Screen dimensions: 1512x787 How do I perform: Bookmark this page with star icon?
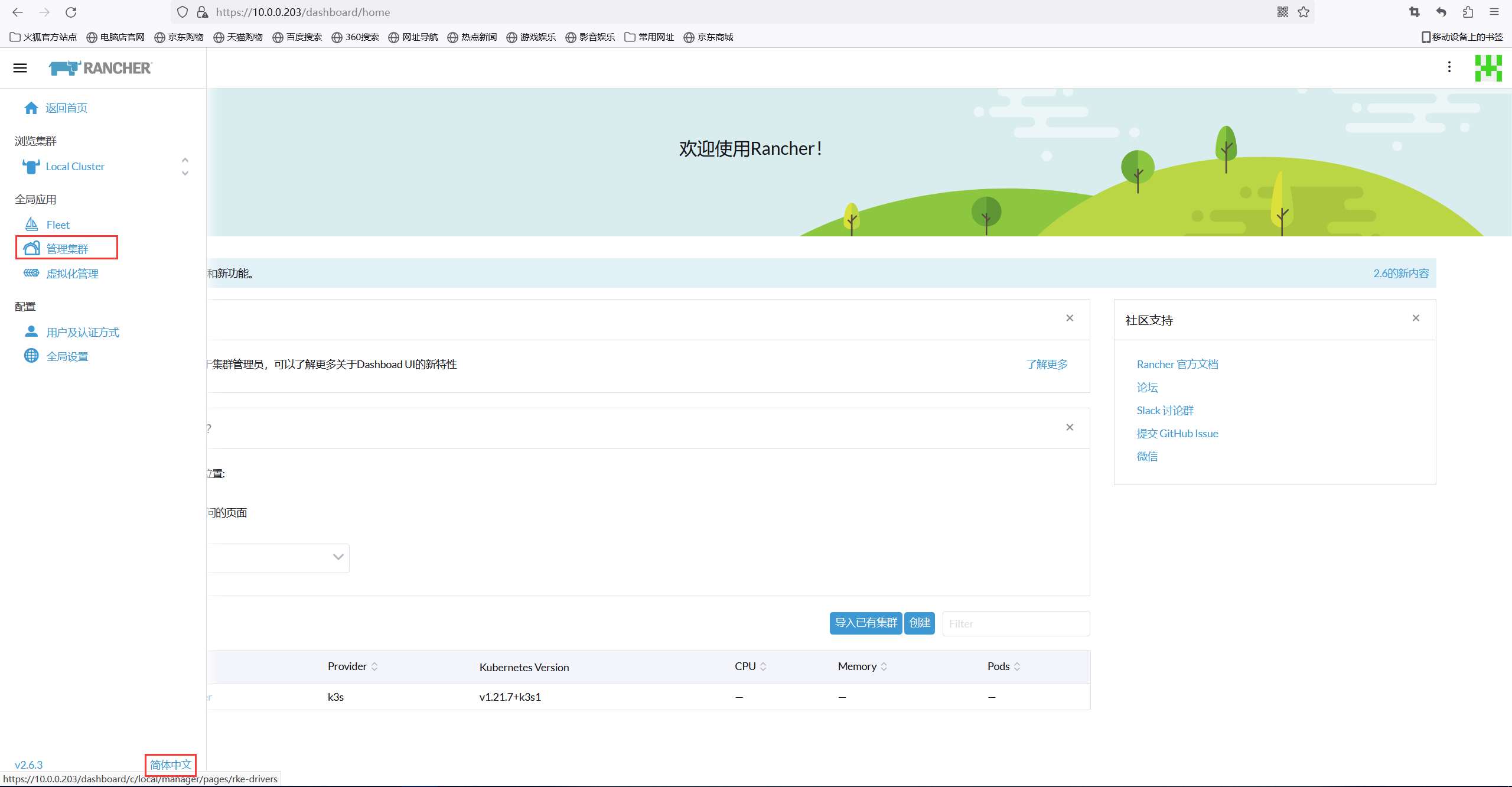[x=1304, y=12]
